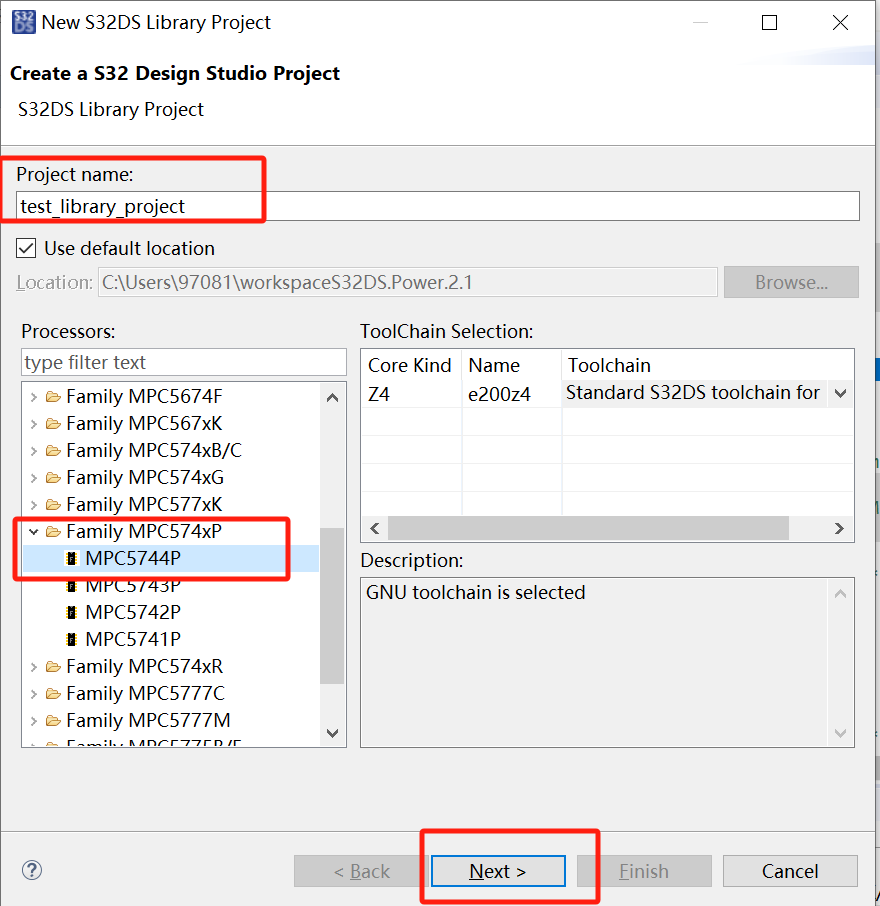Select the MPC5742P processor
This screenshot has height=906, width=880.
pos(133,612)
